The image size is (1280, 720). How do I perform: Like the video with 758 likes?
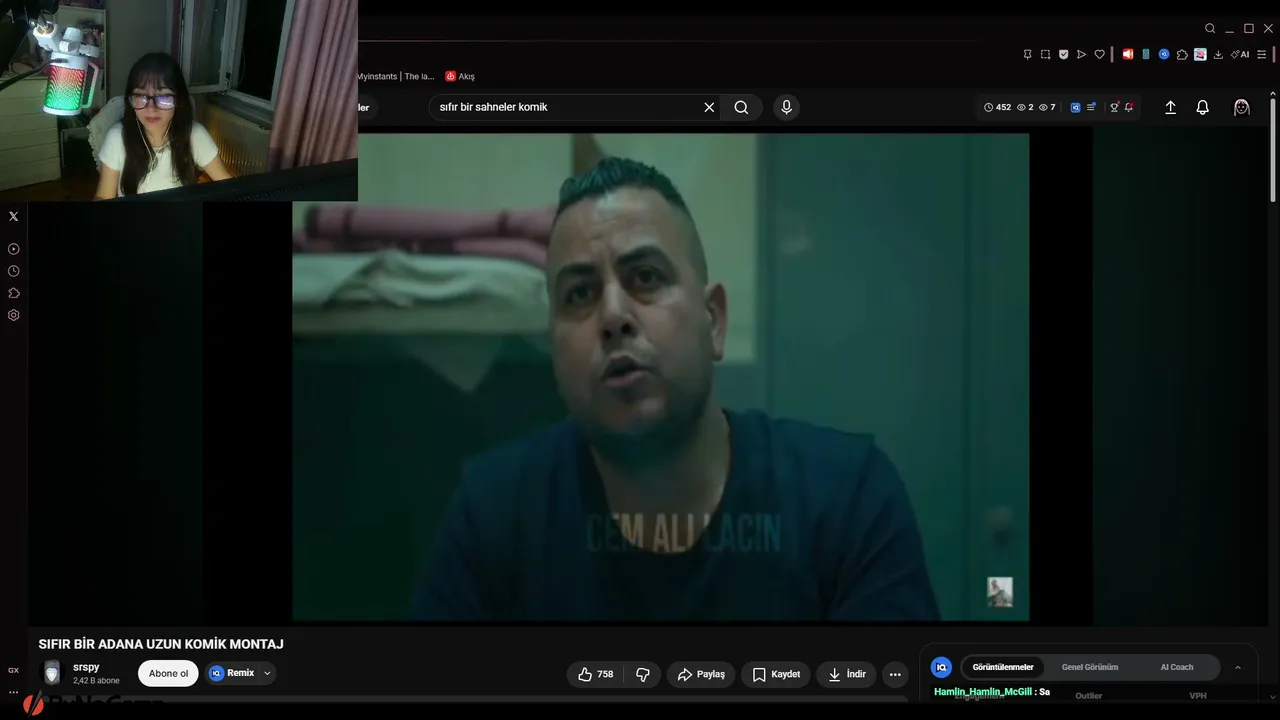coord(596,674)
